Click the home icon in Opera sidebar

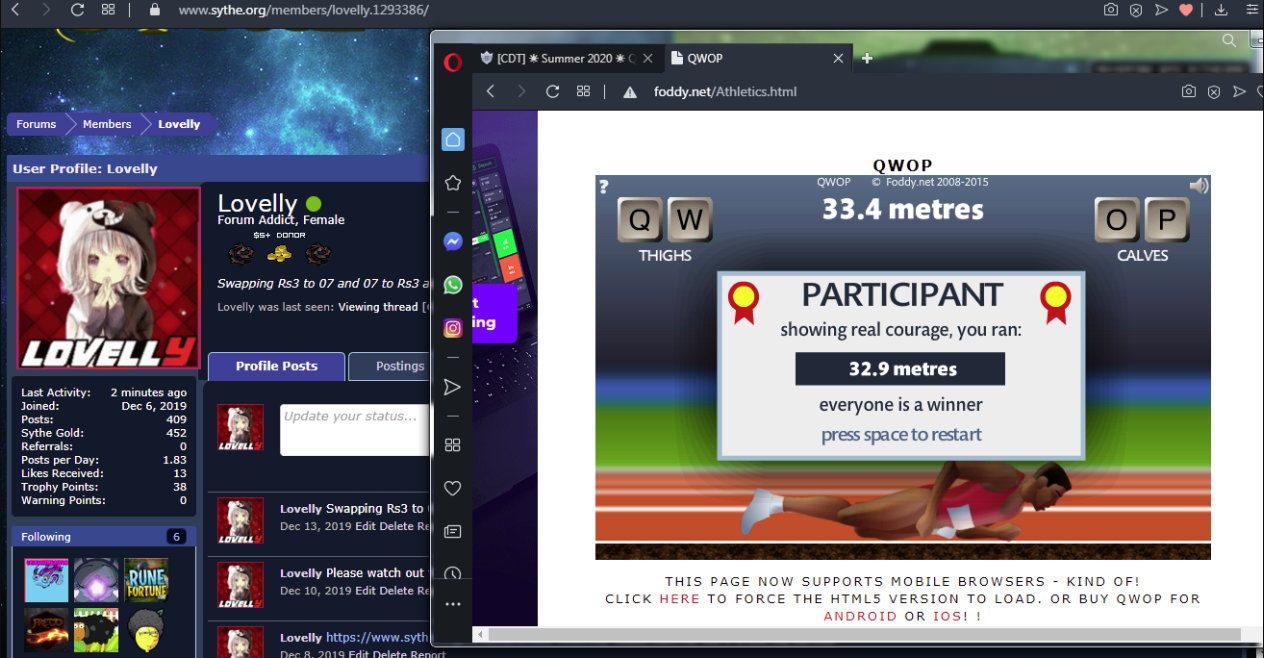(x=453, y=139)
